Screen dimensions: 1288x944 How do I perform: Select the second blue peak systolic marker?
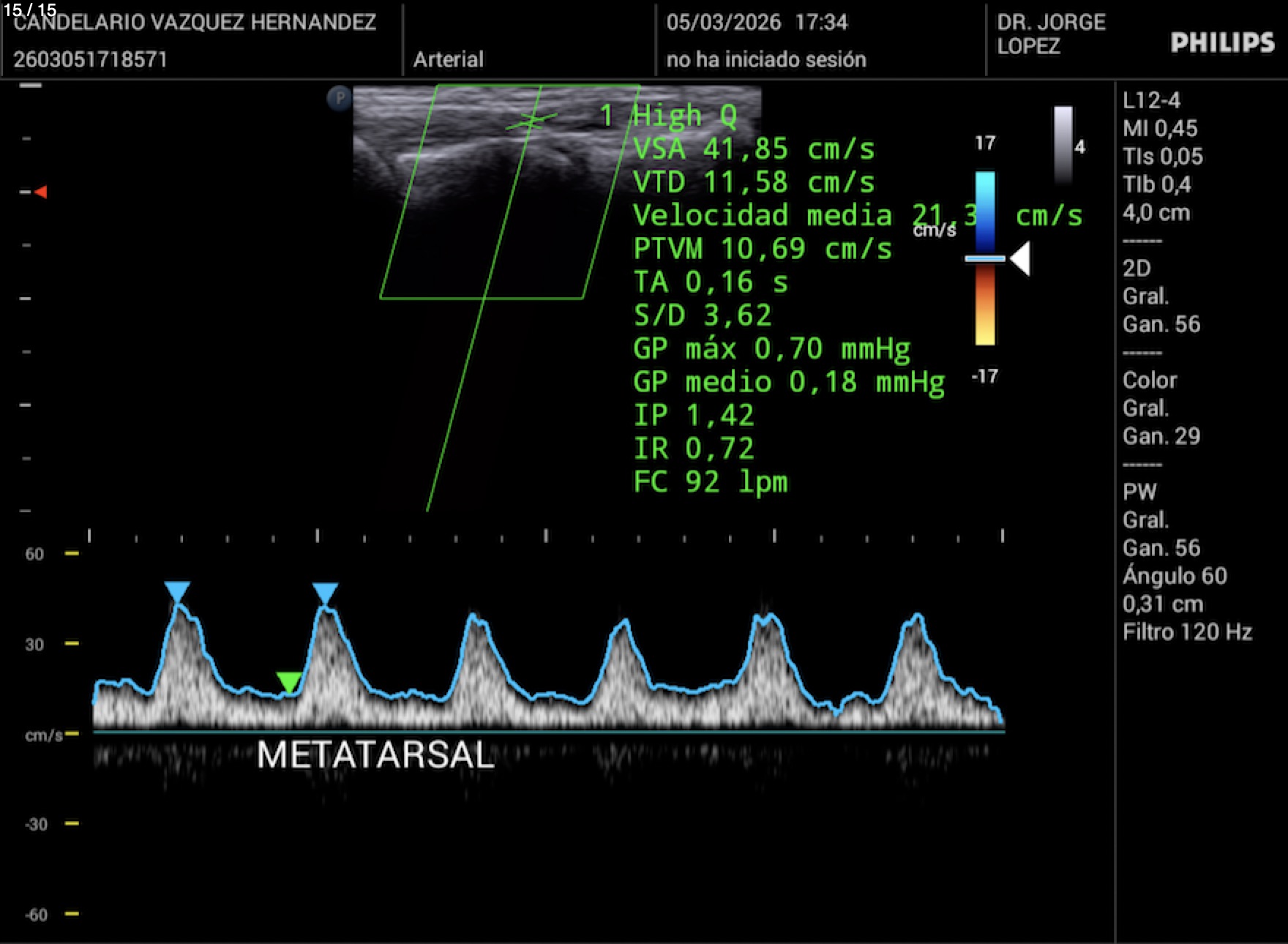coord(325,592)
